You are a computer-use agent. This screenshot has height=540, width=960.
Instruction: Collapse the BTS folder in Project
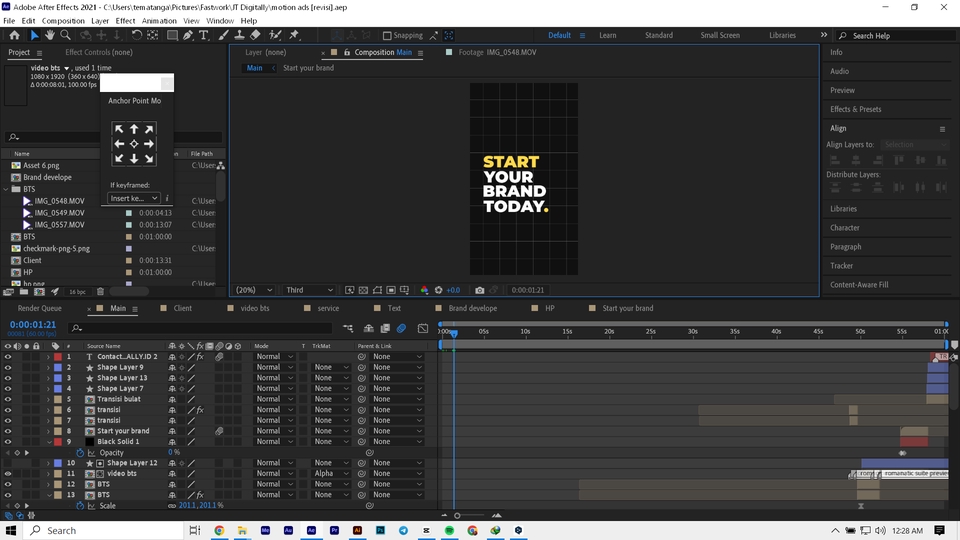click(6, 189)
